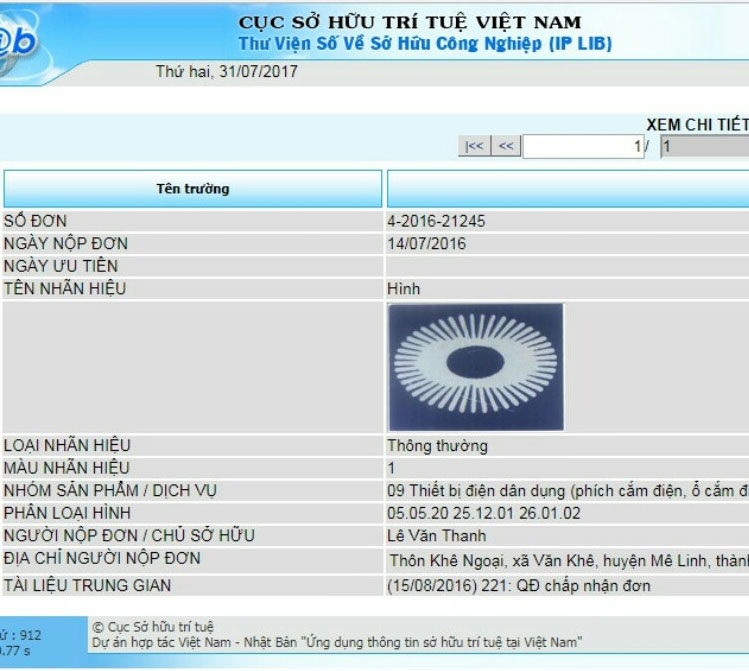
Task: Click the current page number input field
Action: click(x=583, y=147)
